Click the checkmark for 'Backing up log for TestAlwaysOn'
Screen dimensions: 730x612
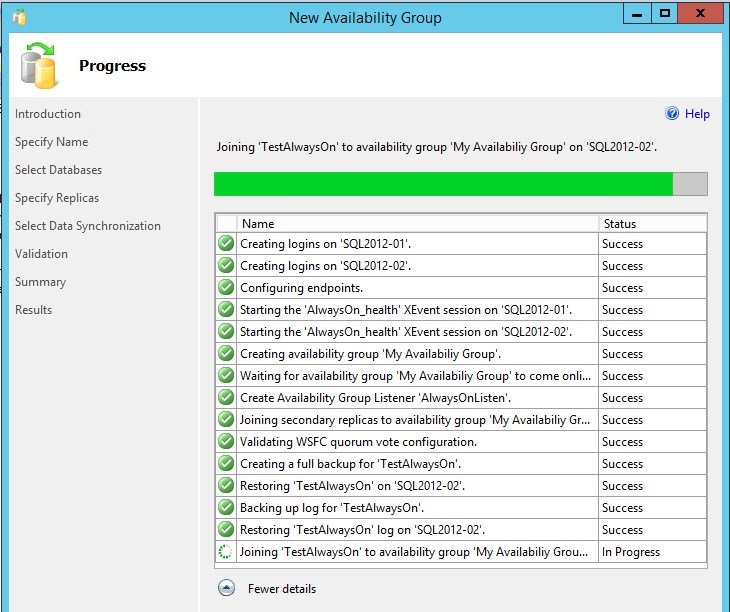pos(226,508)
